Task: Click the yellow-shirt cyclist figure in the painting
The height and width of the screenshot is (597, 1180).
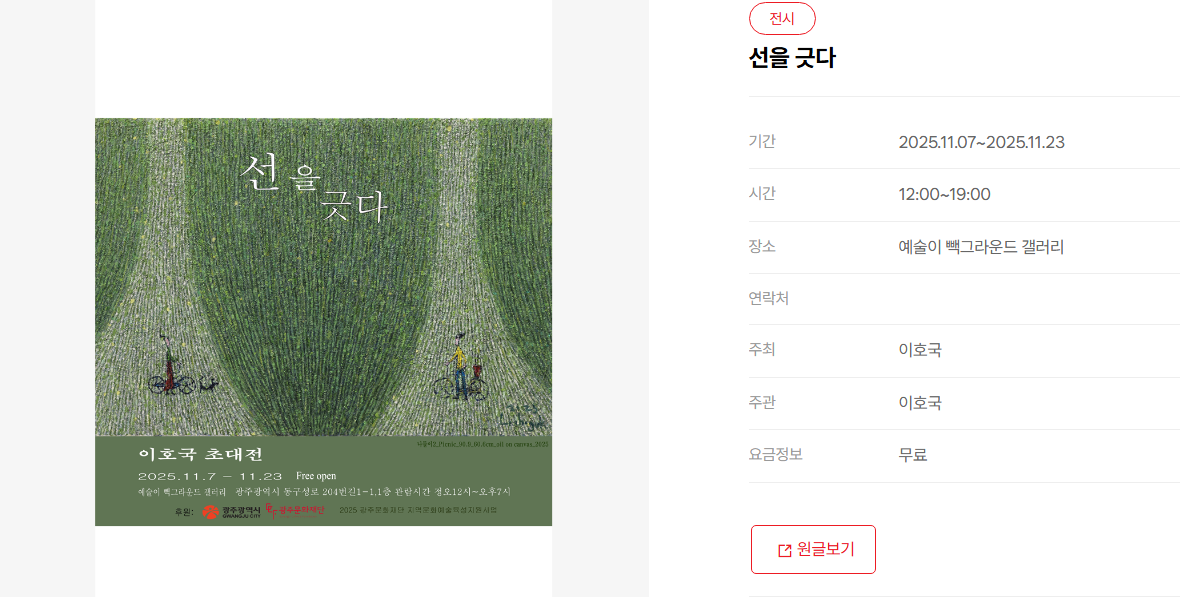Action: point(458,367)
